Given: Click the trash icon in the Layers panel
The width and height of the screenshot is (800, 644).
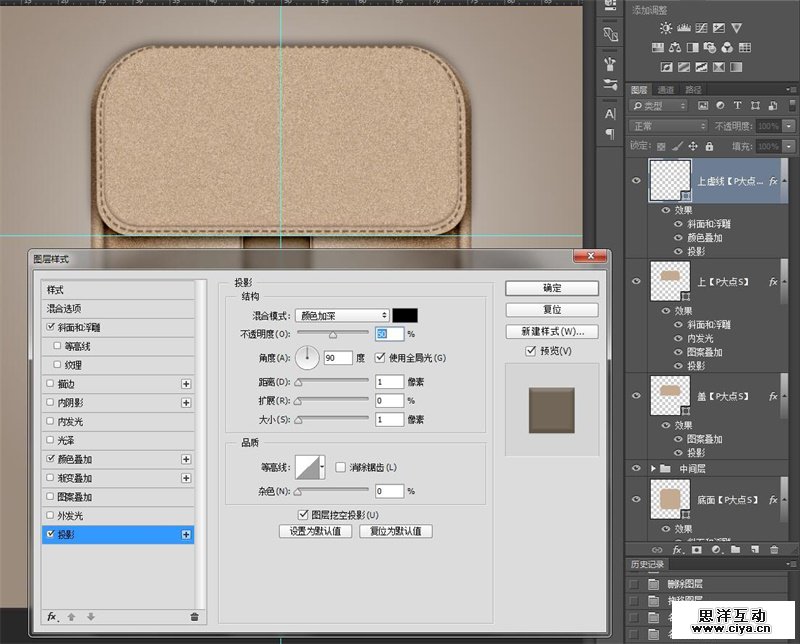Looking at the screenshot, I should click(x=776, y=549).
